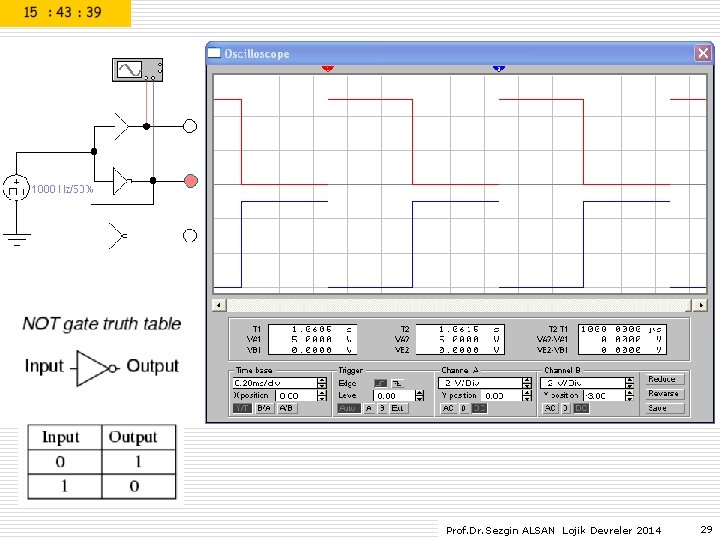Set trigger source to Ext
Viewport: 720px width, 540px height.
point(398,408)
